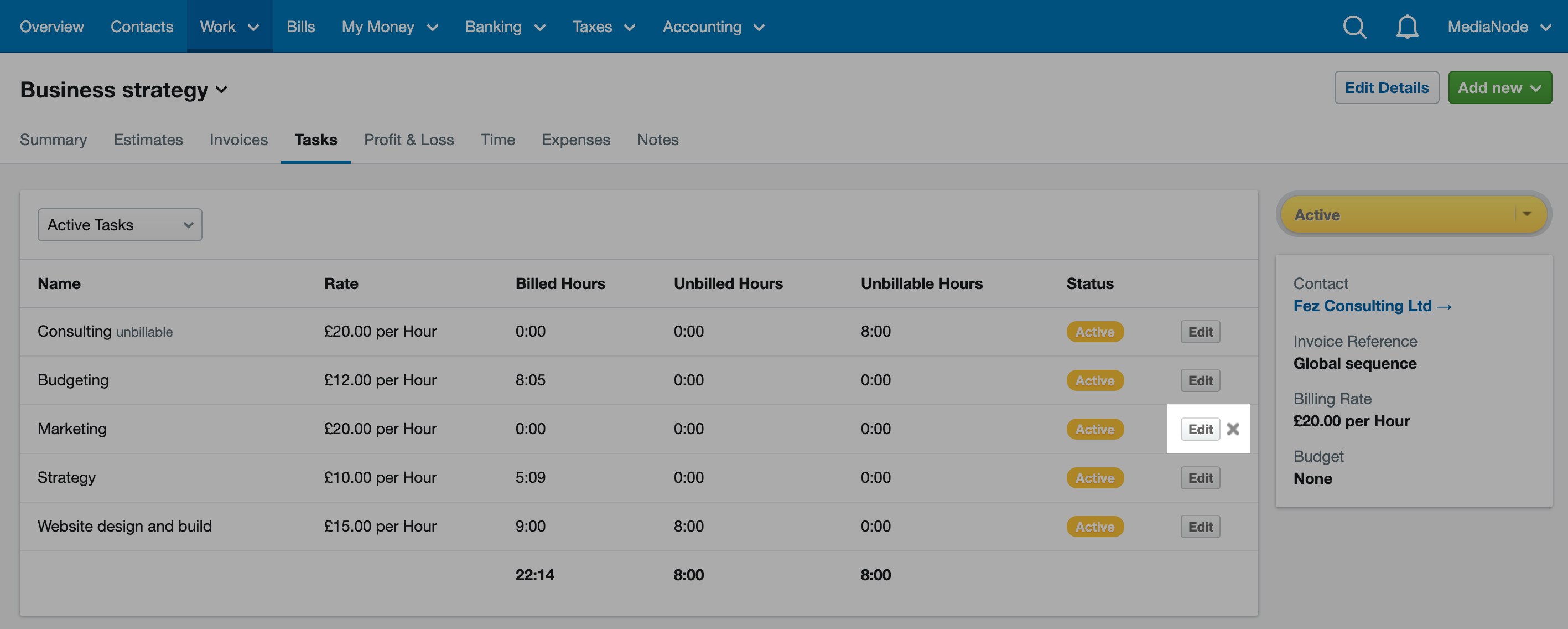Open the search magnifier icon

tap(1354, 27)
